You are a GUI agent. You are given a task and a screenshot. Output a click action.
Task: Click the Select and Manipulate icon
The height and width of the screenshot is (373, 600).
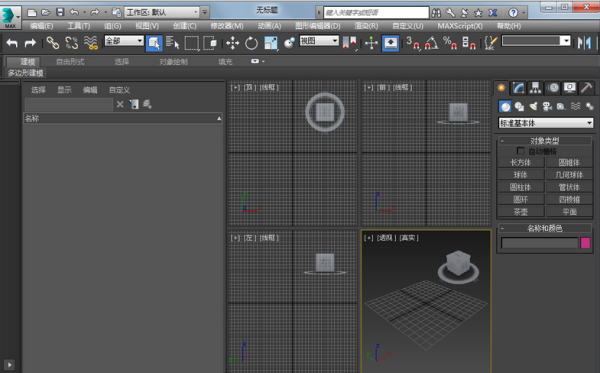pyautogui.click(x=371, y=43)
